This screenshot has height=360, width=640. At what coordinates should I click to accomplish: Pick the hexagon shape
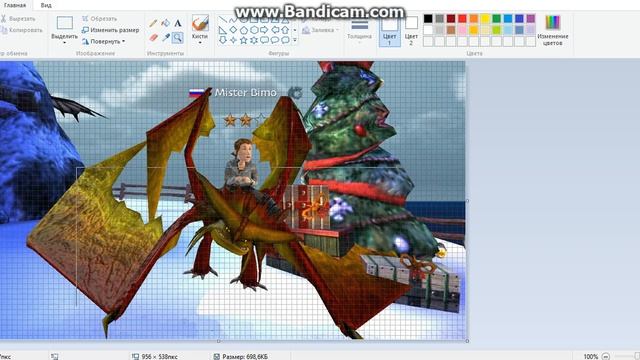[254, 30]
